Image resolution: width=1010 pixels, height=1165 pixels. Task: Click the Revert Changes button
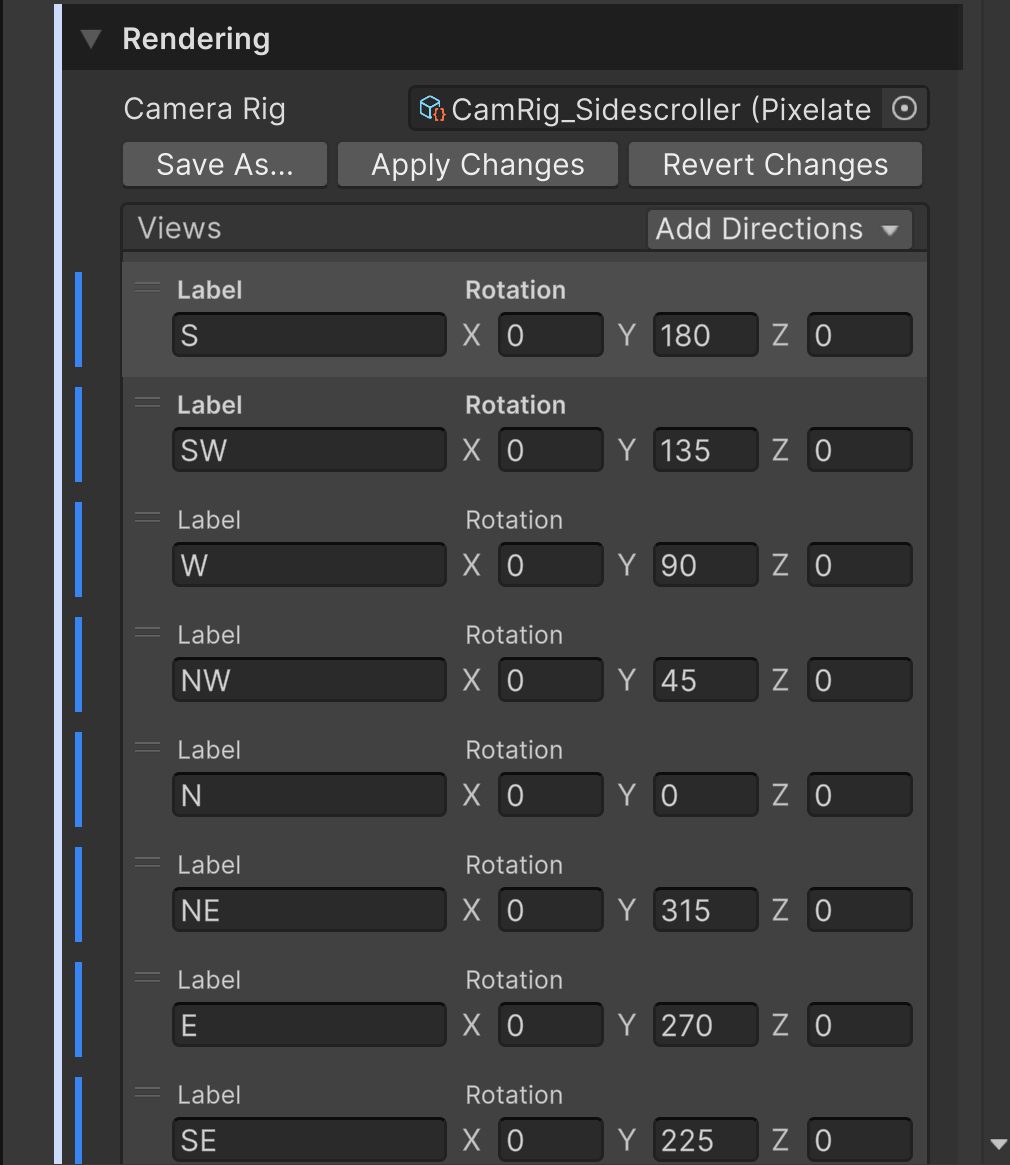pos(775,164)
